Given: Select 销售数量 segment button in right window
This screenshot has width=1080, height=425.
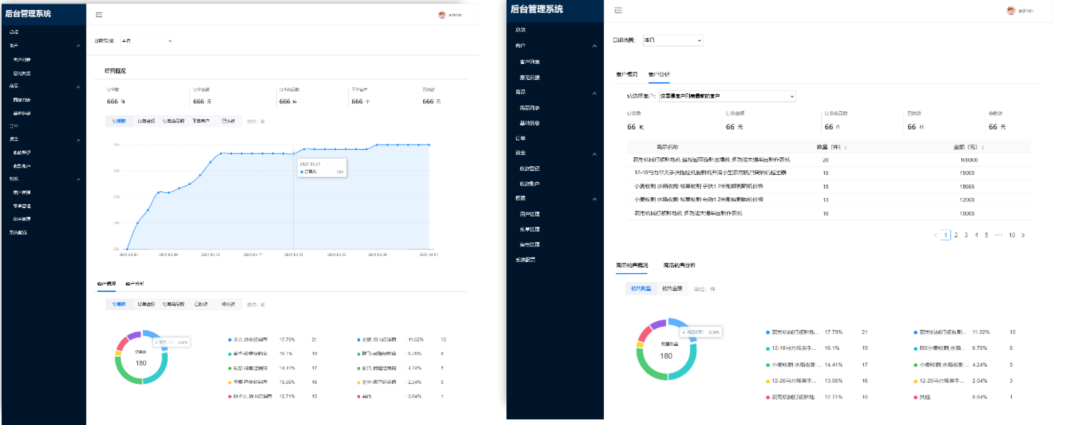Looking at the screenshot, I should 641,289.
